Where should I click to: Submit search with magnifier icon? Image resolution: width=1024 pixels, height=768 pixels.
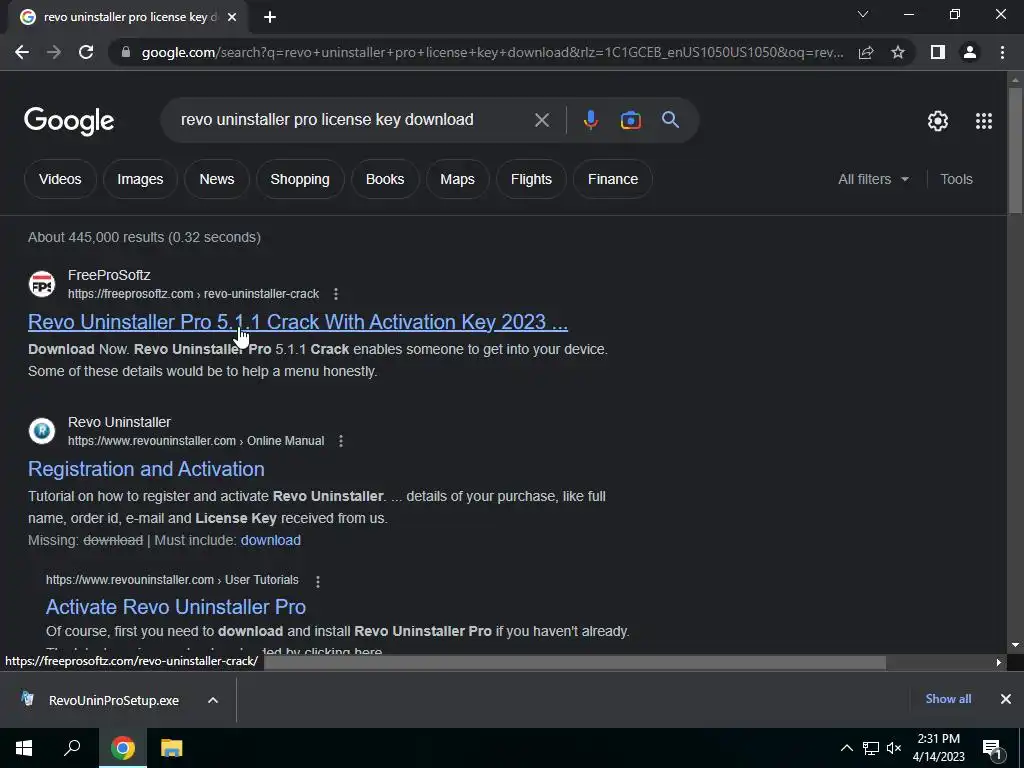(x=670, y=120)
